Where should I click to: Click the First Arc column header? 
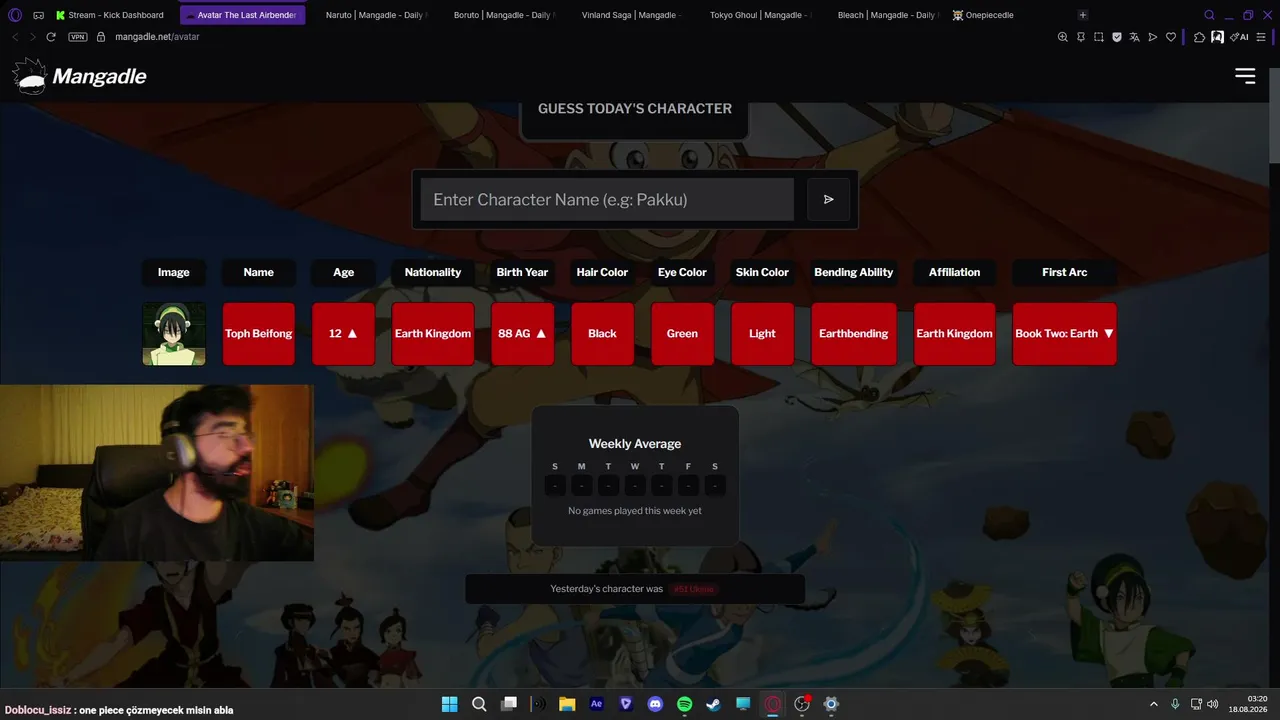coord(1065,272)
